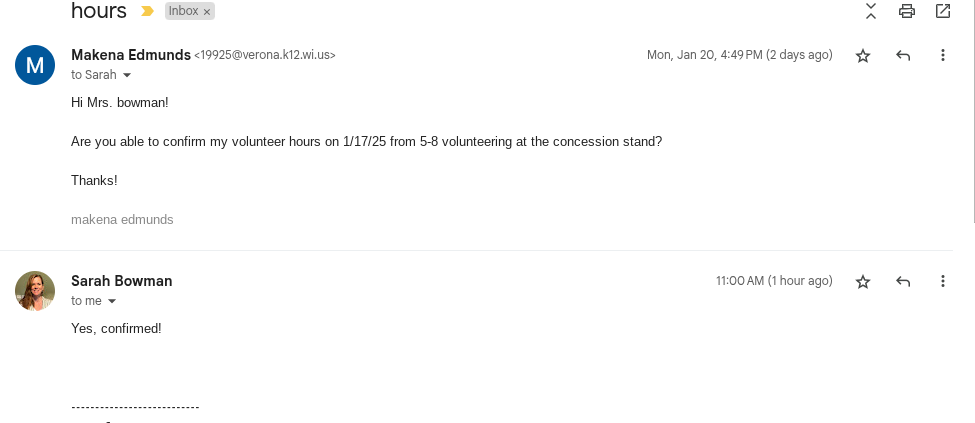Image resolution: width=975 pixels, height=423 pixels.
Task: Remove the Inbox label
Action: (207, 12)
